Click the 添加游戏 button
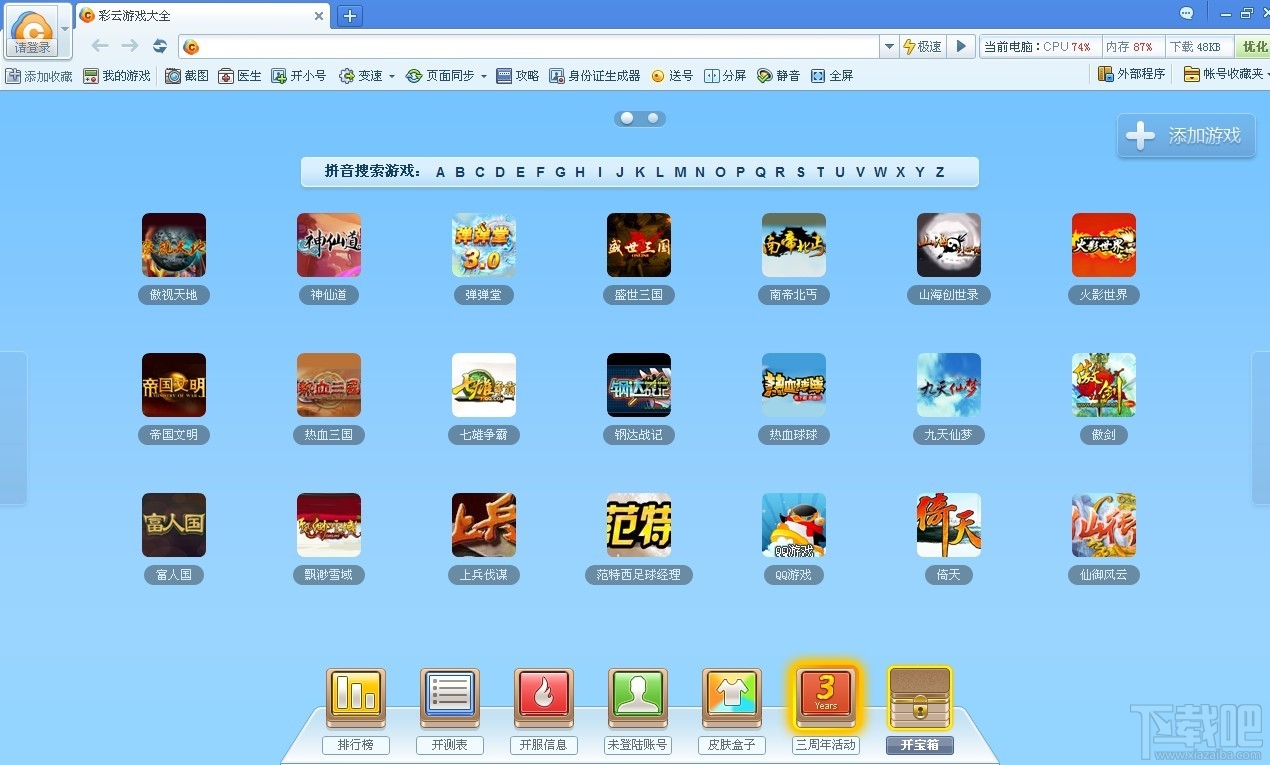Viewport: 1270px width, 765px height. 1186,136
